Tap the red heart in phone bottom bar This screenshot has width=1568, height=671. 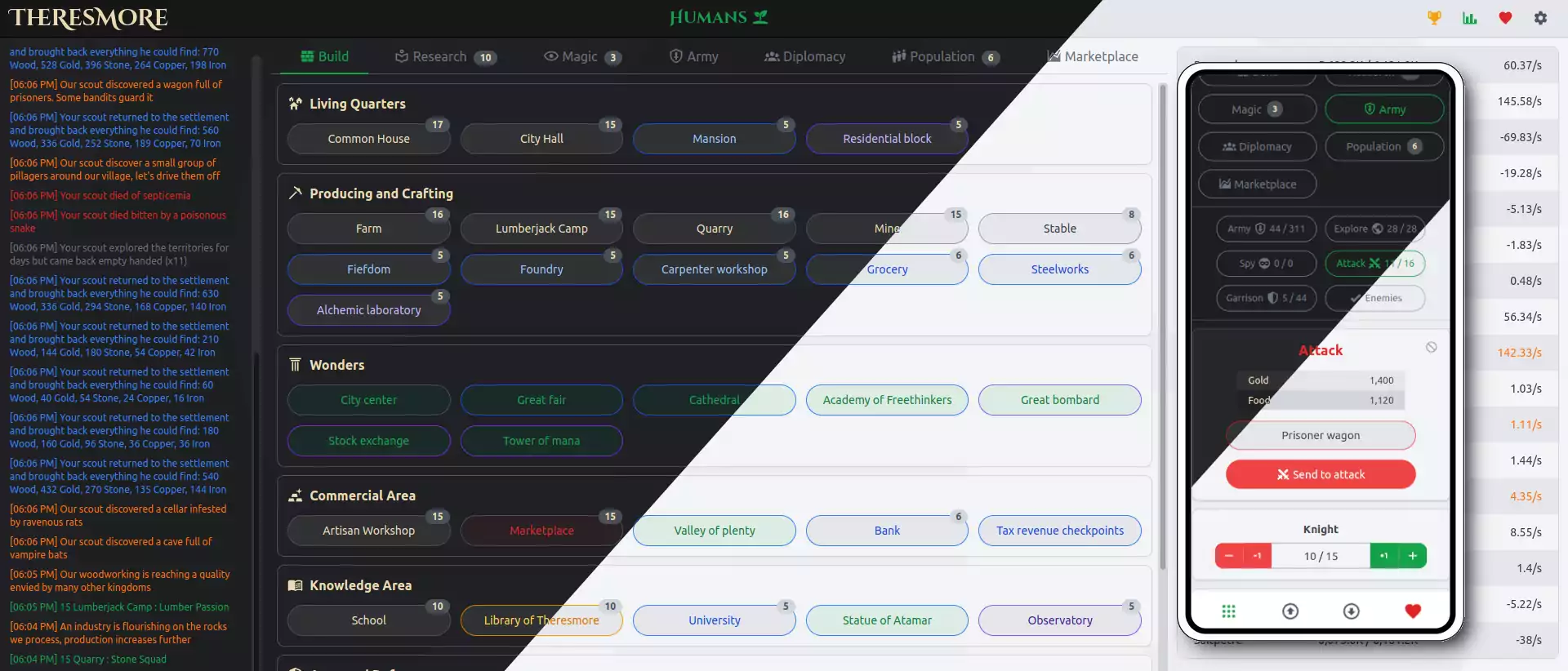click(1413, 611)
